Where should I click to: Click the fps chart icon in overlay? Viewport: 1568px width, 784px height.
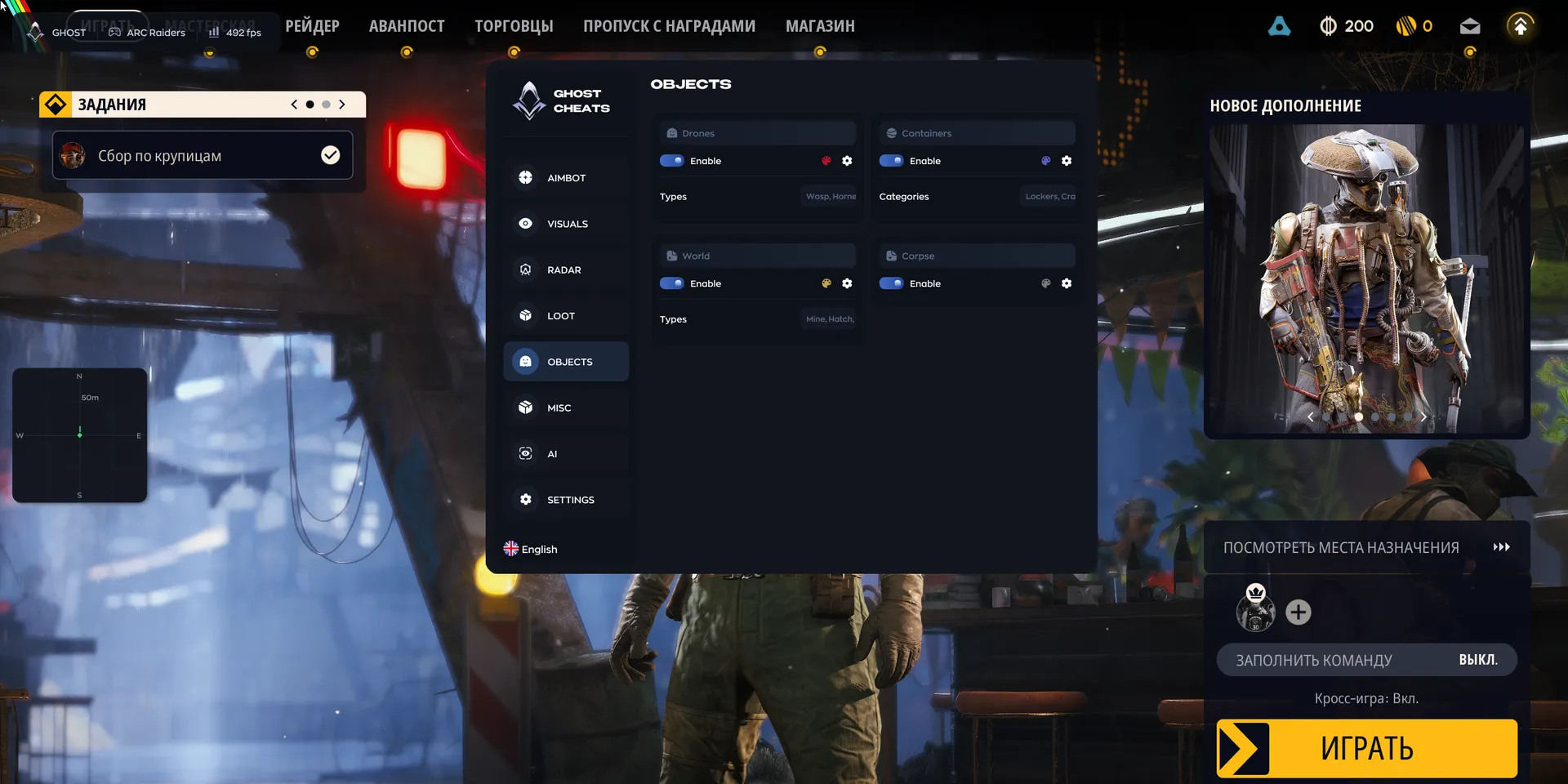[214, 33]
